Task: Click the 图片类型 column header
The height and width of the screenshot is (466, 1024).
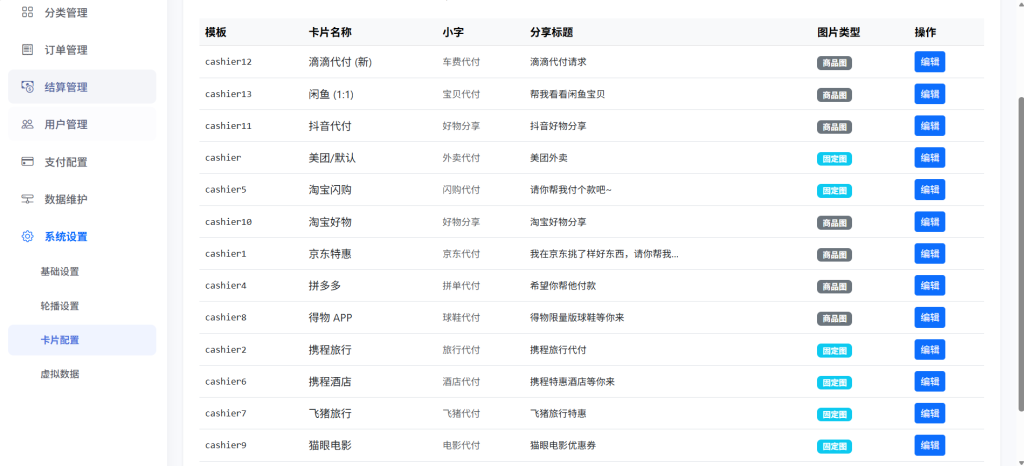Action: 839,32
